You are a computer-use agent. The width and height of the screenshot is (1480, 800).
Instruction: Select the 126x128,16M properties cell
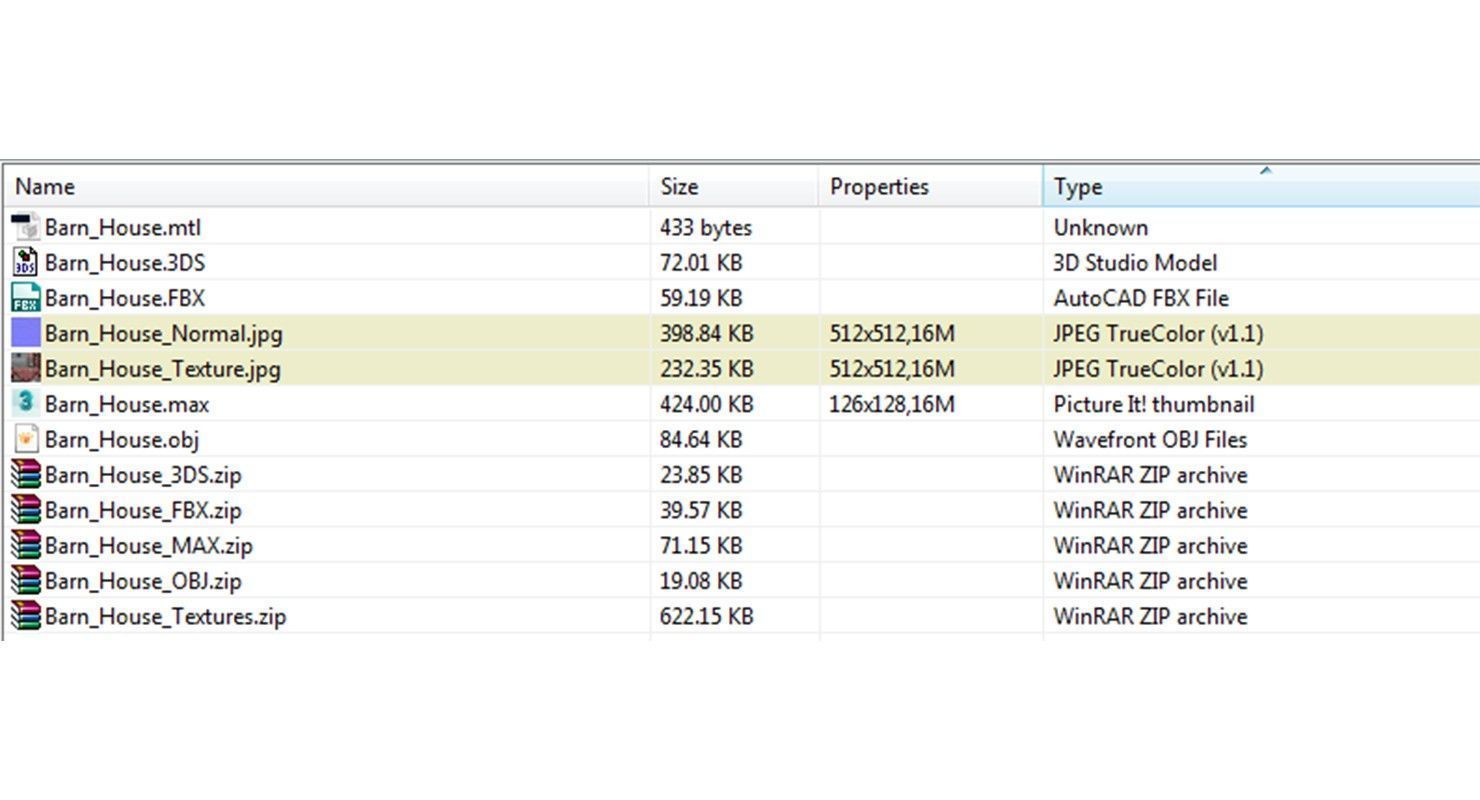[x=892, y=404]
